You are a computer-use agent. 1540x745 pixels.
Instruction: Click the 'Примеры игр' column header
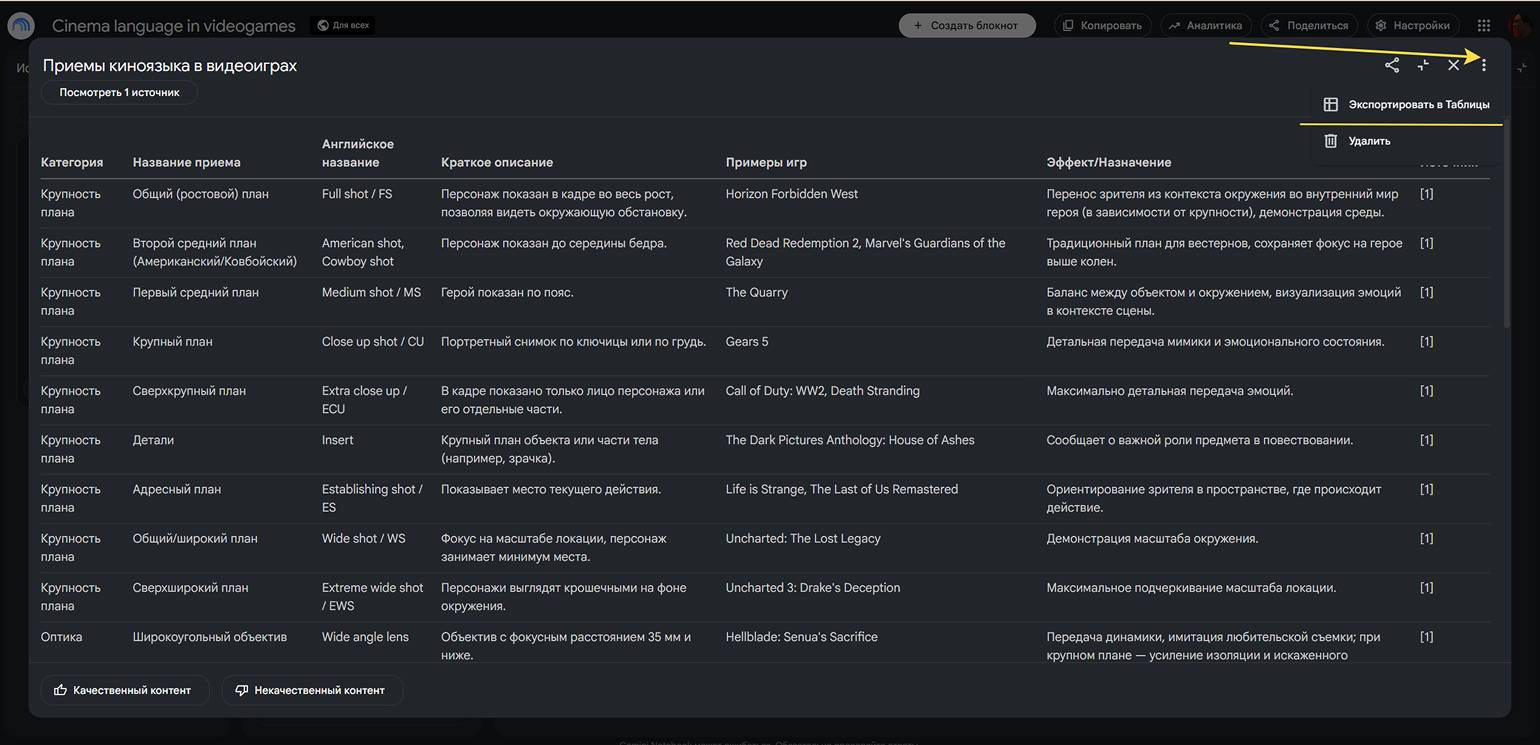click(766, 162)
